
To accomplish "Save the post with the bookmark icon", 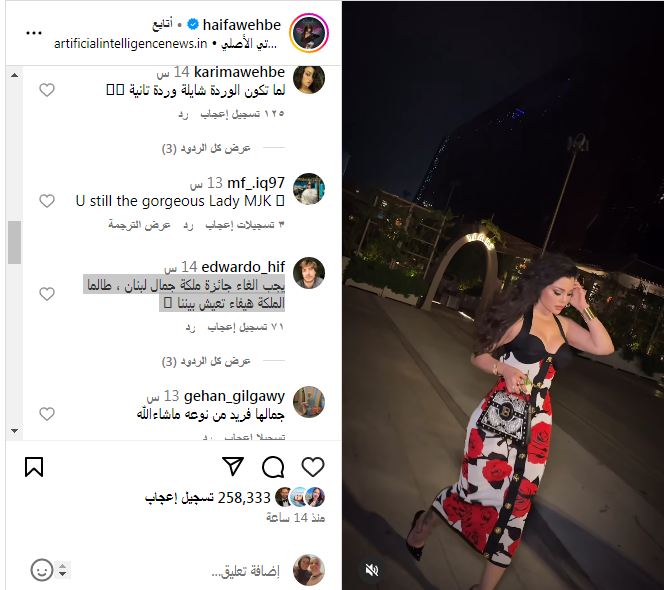I will [34, 467].
